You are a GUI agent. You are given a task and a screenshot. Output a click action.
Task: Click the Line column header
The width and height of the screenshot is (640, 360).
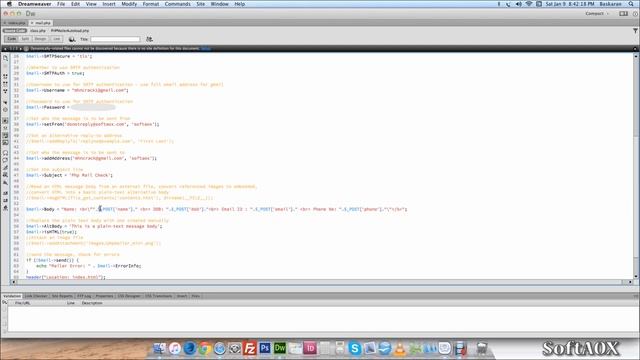[x=71, y=303]
